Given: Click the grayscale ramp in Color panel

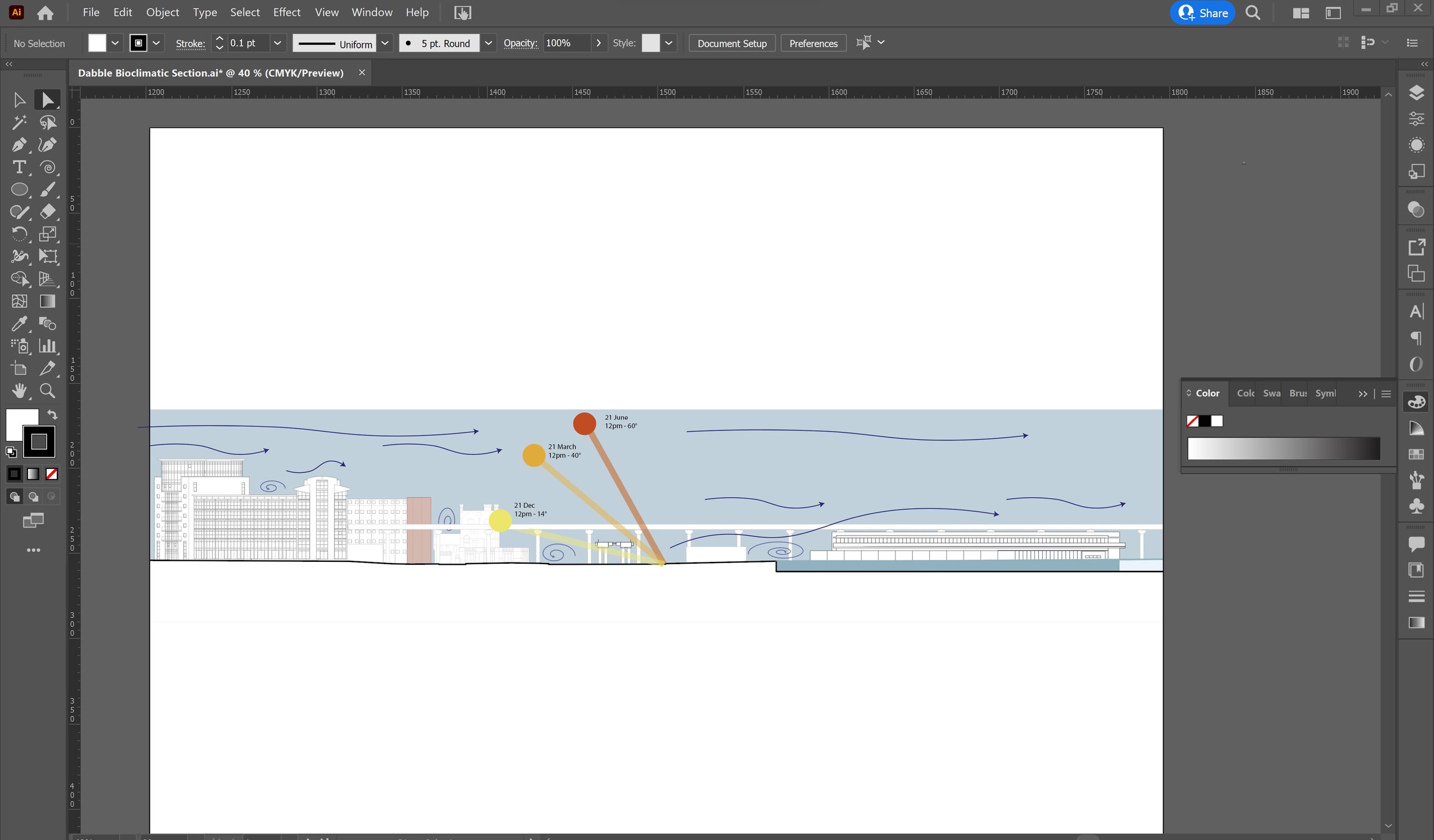Looking at the screenshot, I should click(1284, 448).
